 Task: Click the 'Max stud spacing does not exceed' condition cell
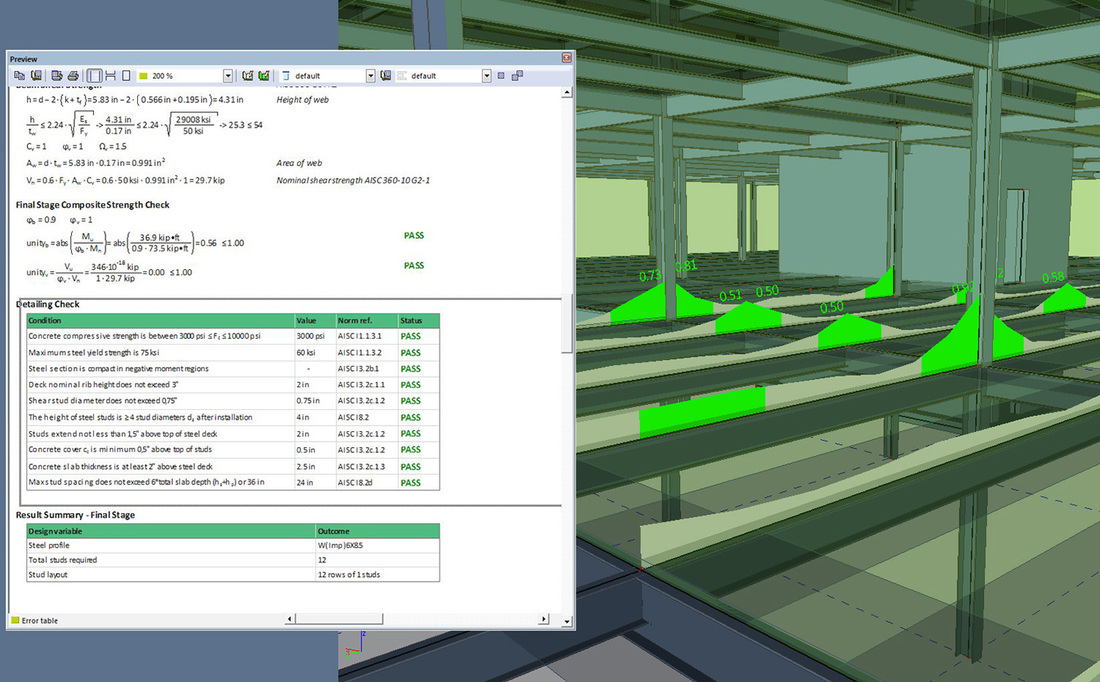[160, 482]
